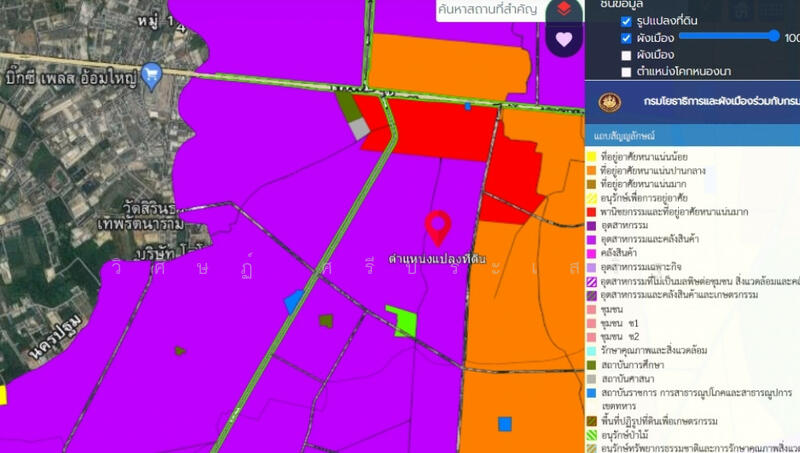This screenshot has width=800, height=453.
Task: Click the blue square marker near bottom
Action: 505,424
